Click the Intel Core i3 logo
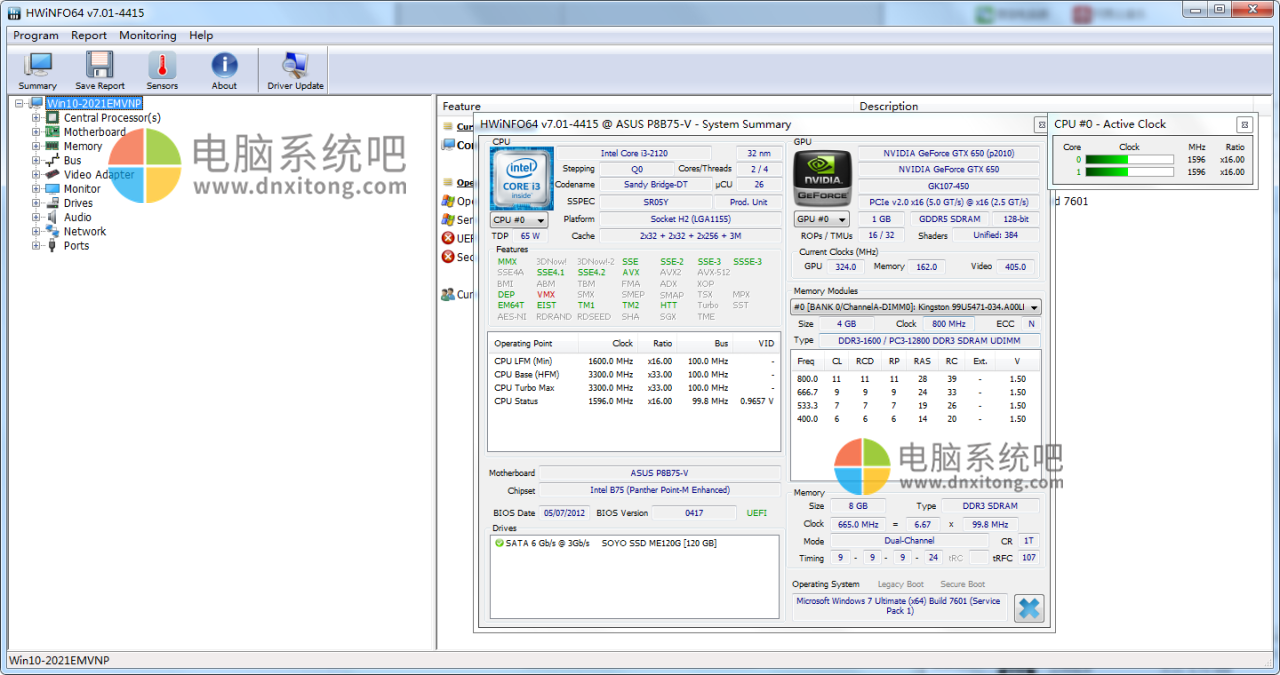Viewport: 1280px width, 675px height. pyautogui.click(x=521, y=179)
